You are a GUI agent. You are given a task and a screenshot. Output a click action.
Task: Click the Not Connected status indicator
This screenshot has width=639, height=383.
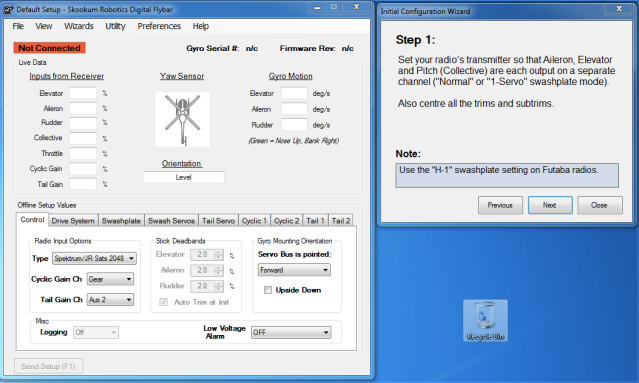49,48
